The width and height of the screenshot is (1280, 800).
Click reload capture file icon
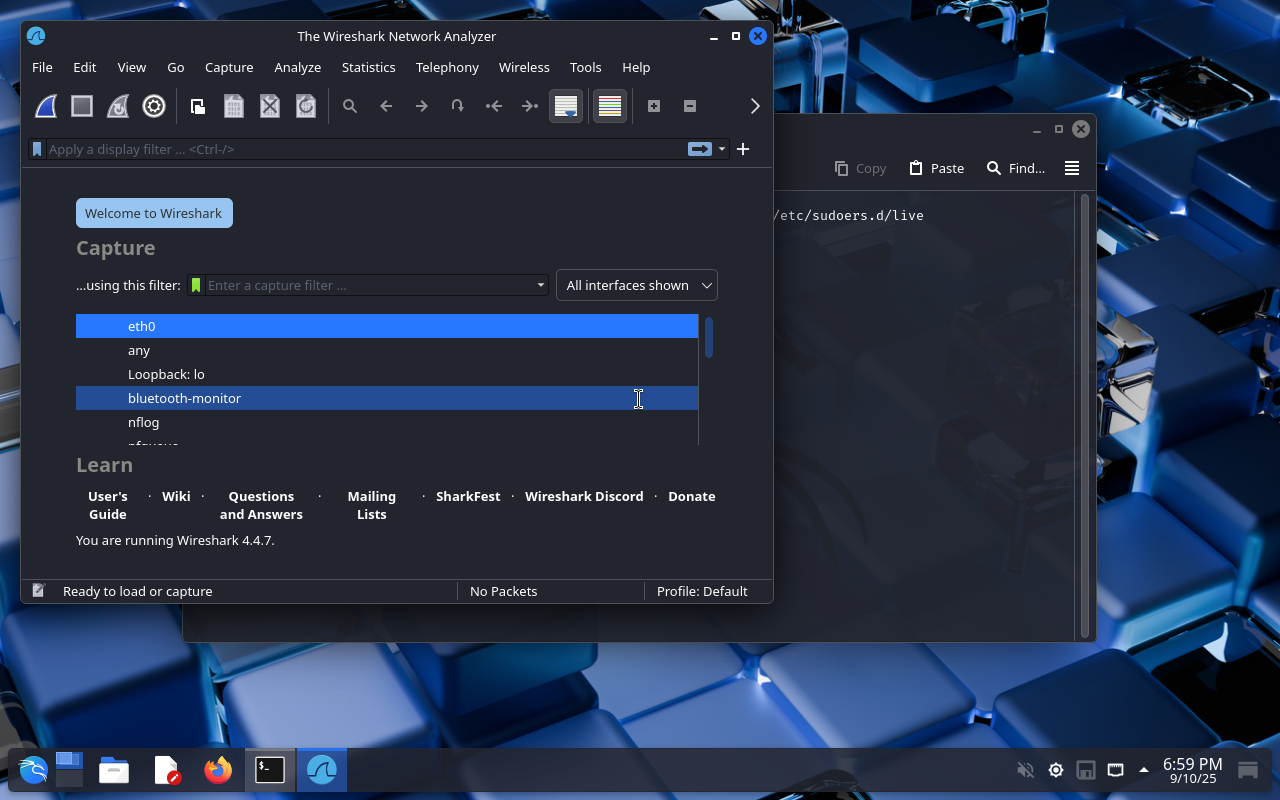pyautogui.click(x=306, y=106)
